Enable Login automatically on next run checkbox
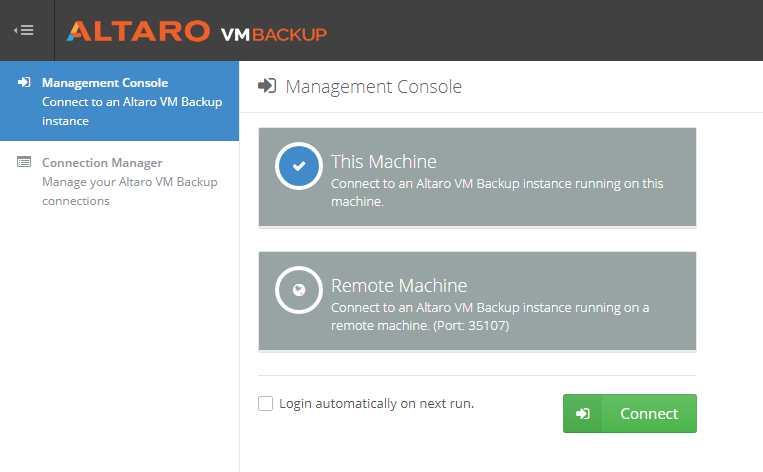 pos(265,403)
